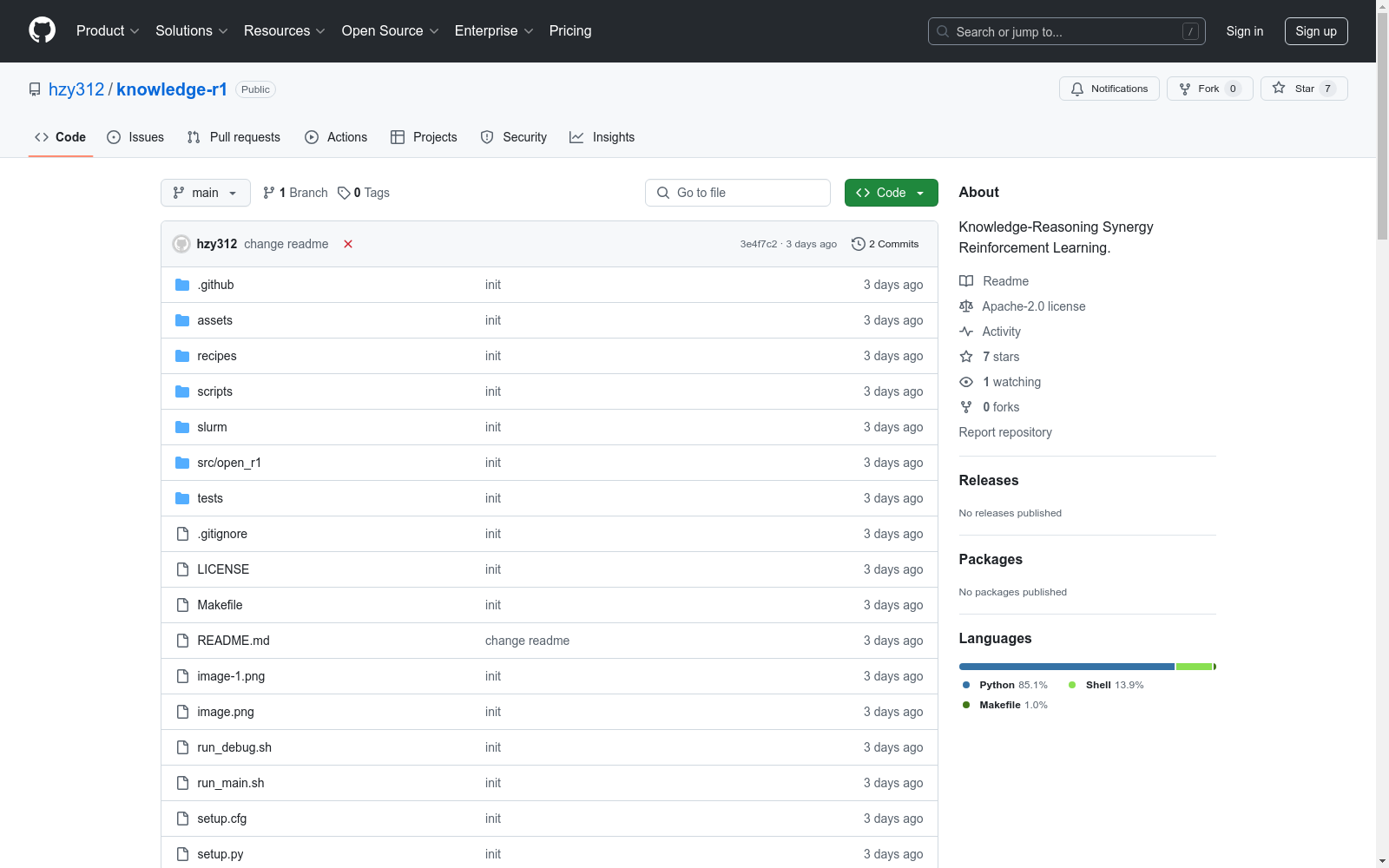Click the .github folder icon

coord(182,285)
